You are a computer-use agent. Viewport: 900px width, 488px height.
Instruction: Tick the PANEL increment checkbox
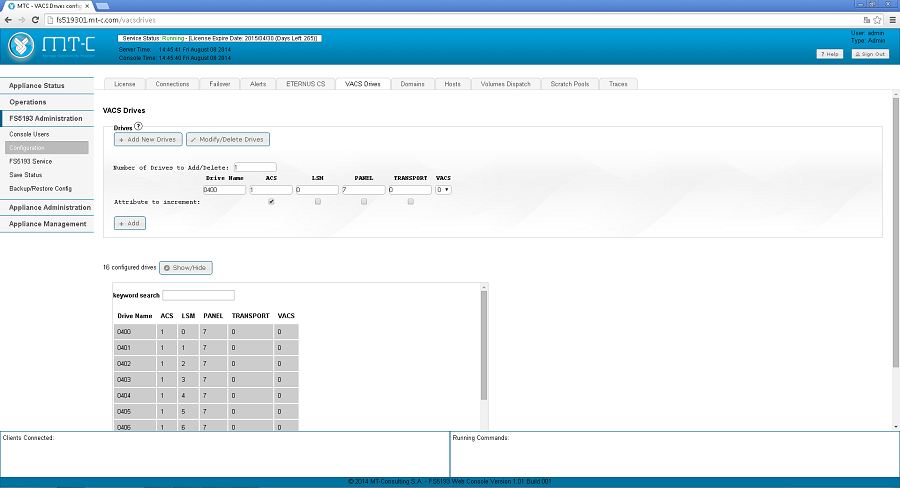[x=364, y=202]
